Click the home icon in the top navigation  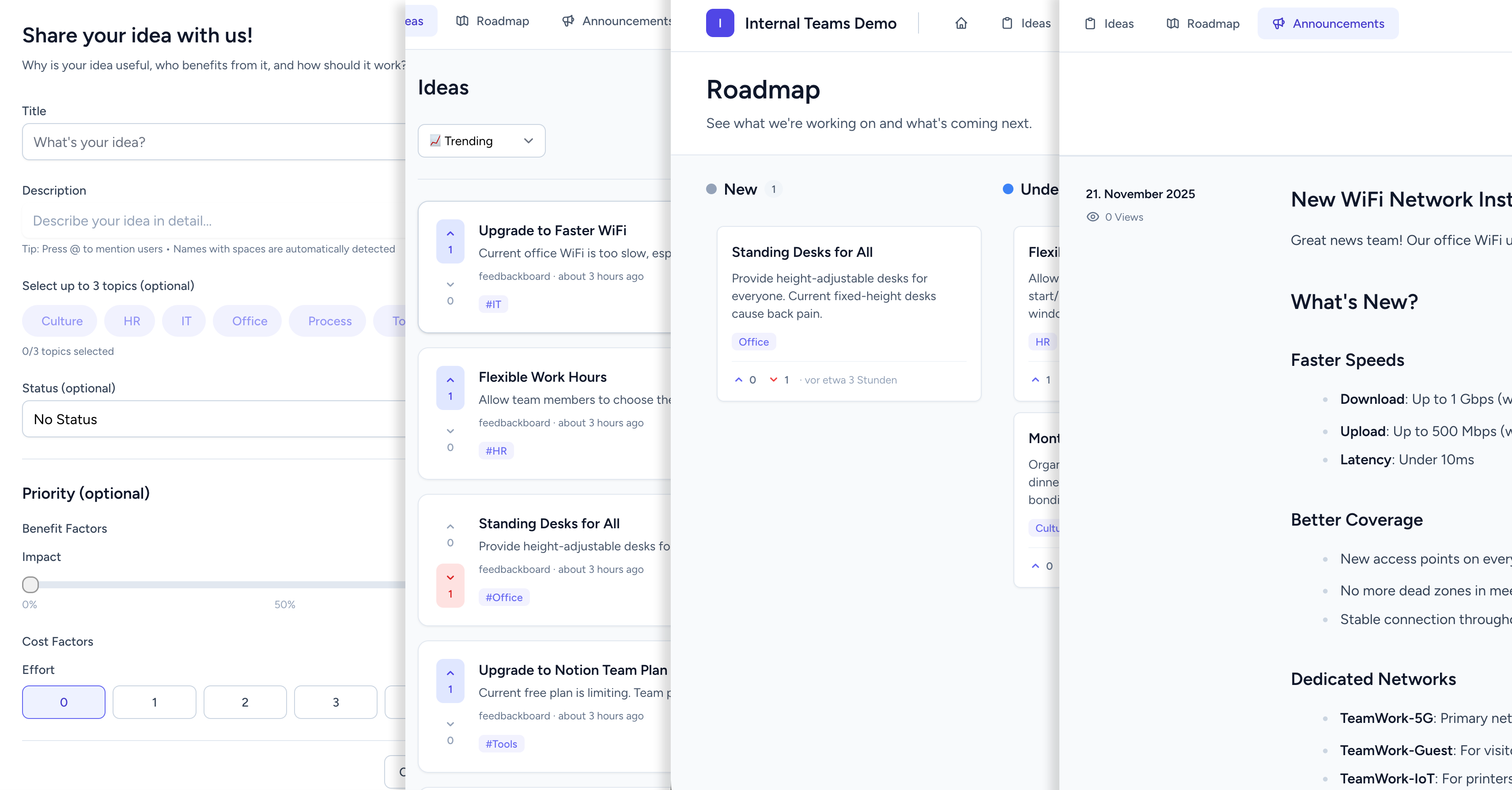pos(961,23)
